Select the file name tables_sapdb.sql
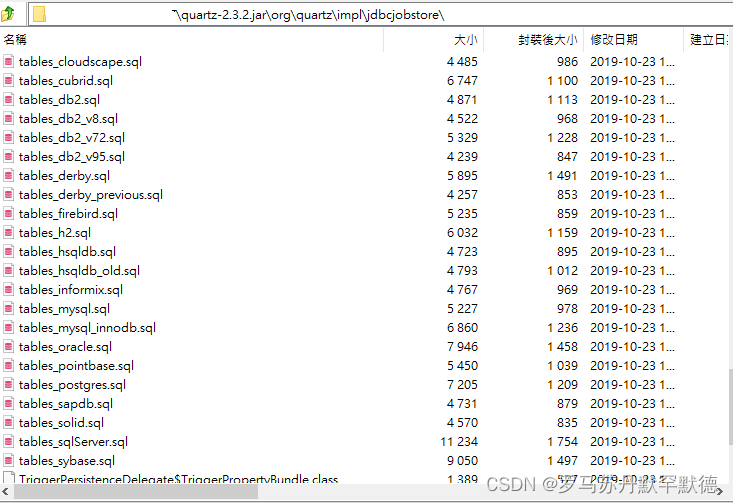 (66, 404)
